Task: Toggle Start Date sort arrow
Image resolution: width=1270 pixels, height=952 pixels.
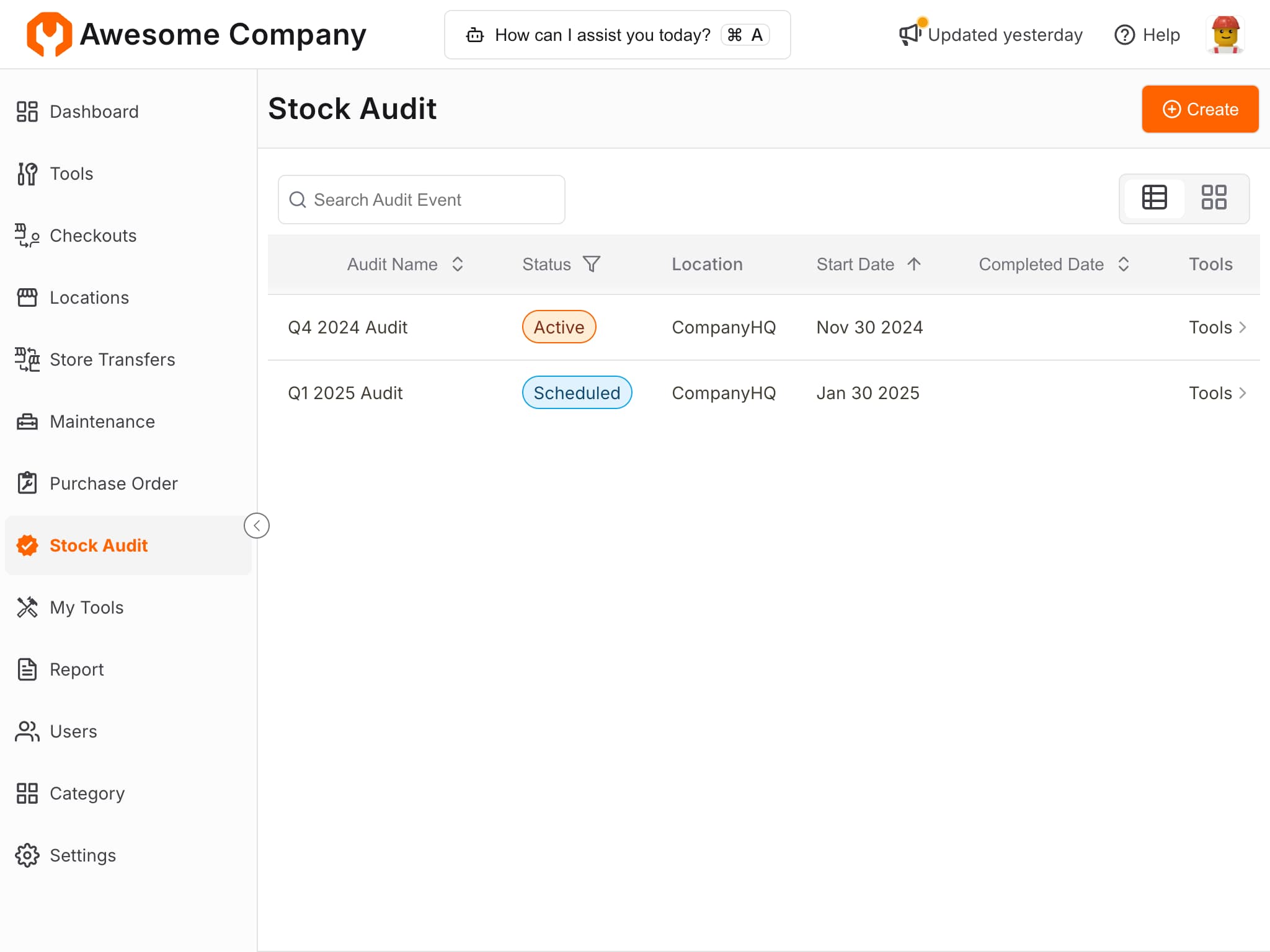Action: (x=914, y=264)
